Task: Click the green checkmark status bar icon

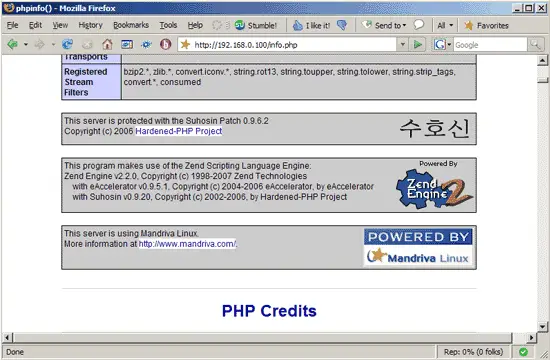Action: [523, 352]
